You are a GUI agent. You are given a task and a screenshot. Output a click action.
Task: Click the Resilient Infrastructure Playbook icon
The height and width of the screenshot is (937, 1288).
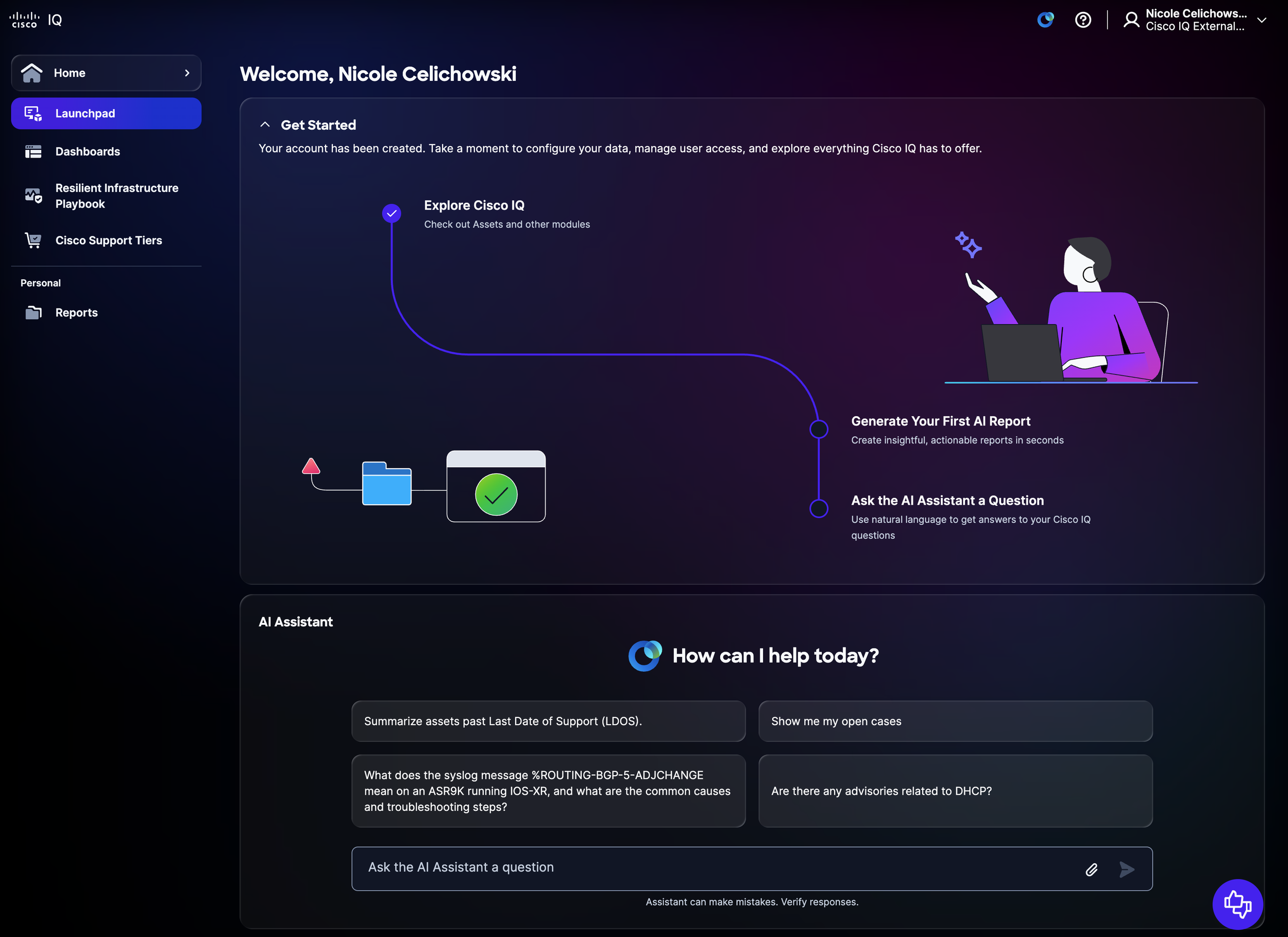33,196
